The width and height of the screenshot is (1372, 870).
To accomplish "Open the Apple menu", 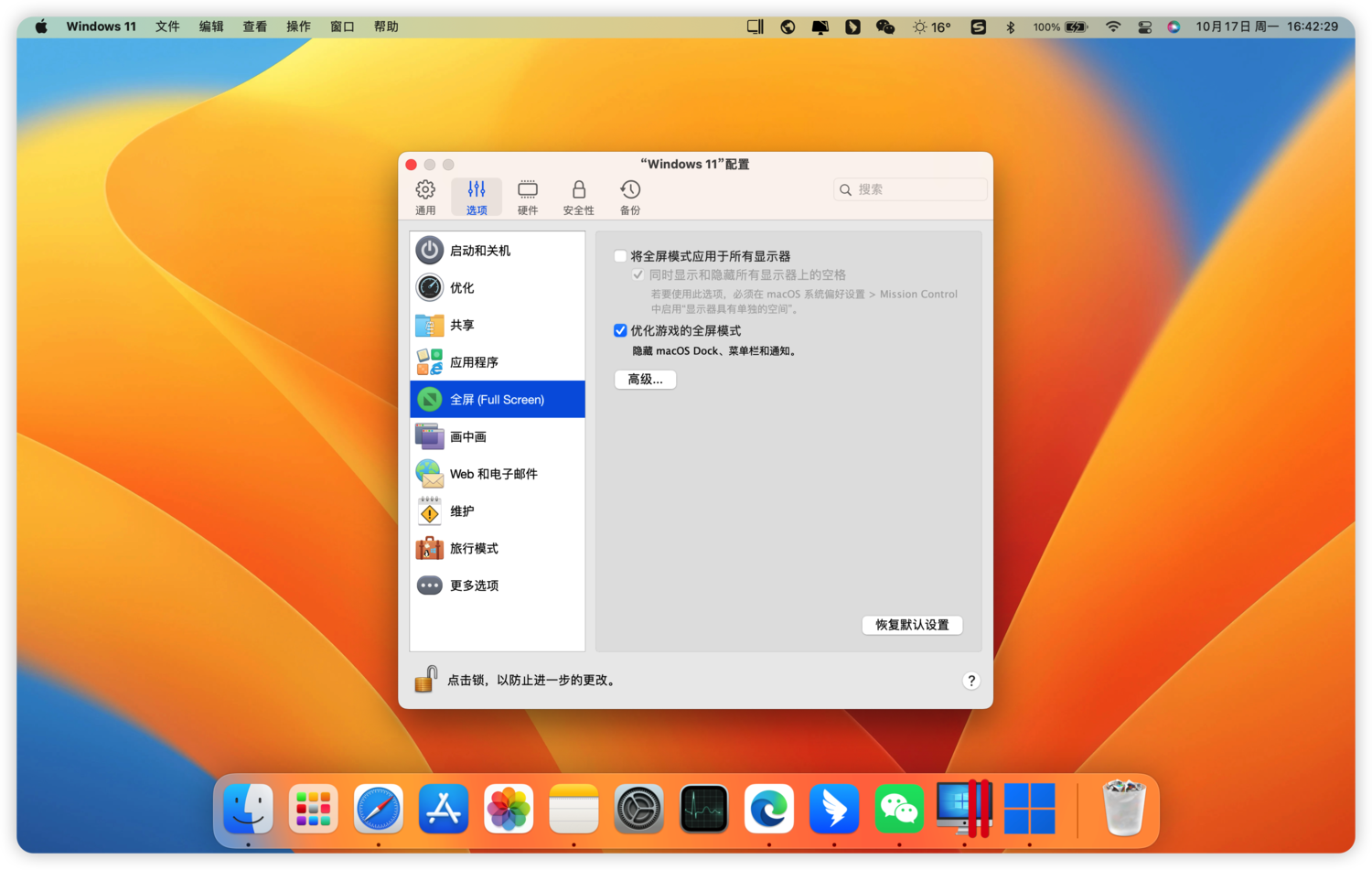I will pyautogui.click(x=41, y=27).
